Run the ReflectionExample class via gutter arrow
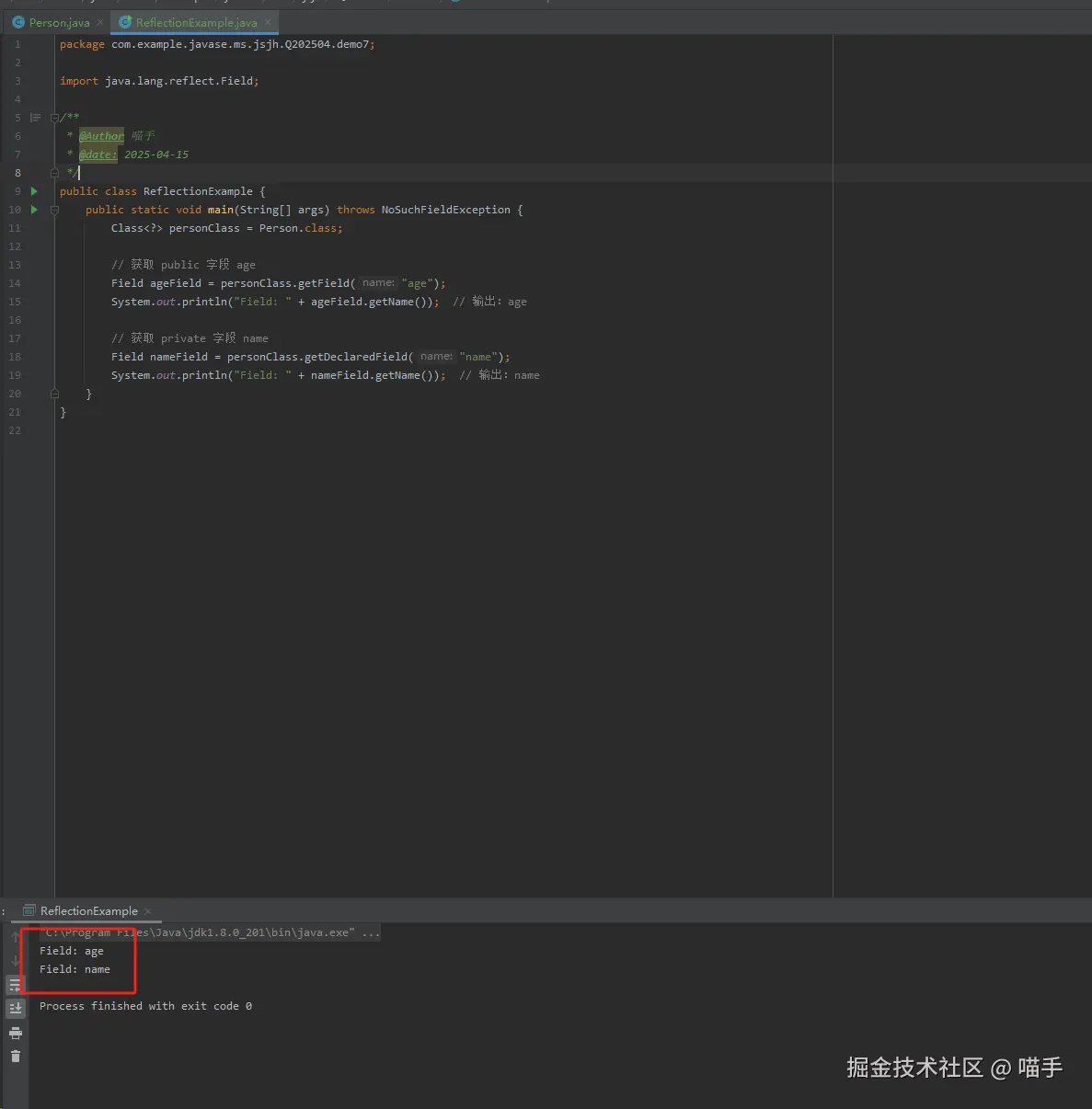This screenshot has height=1109, width=1092. pos(34,191)
